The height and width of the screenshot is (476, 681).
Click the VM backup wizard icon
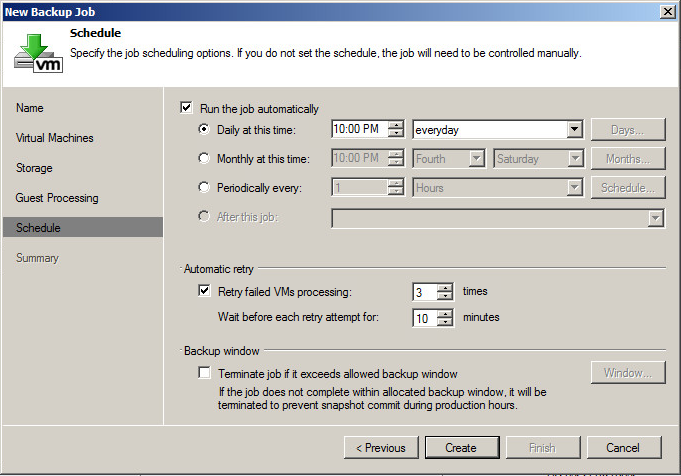[38, 53]
